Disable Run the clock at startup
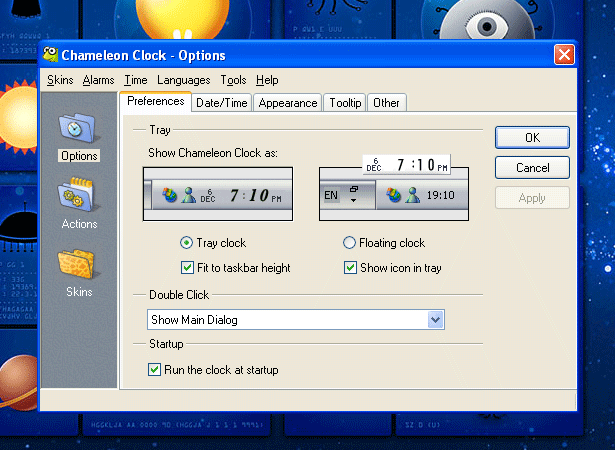615x450 pixels. point(155,370)
